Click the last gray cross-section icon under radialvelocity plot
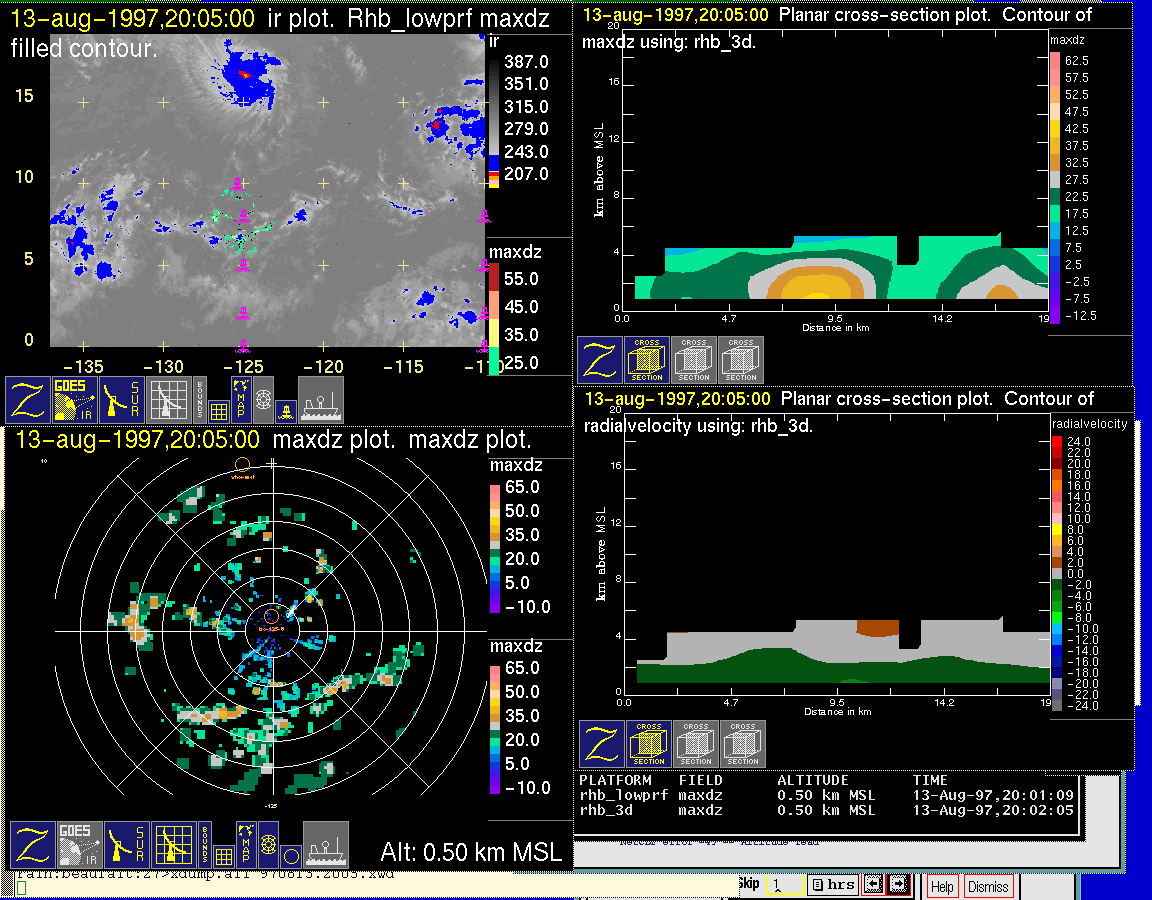 coord(743,744)
